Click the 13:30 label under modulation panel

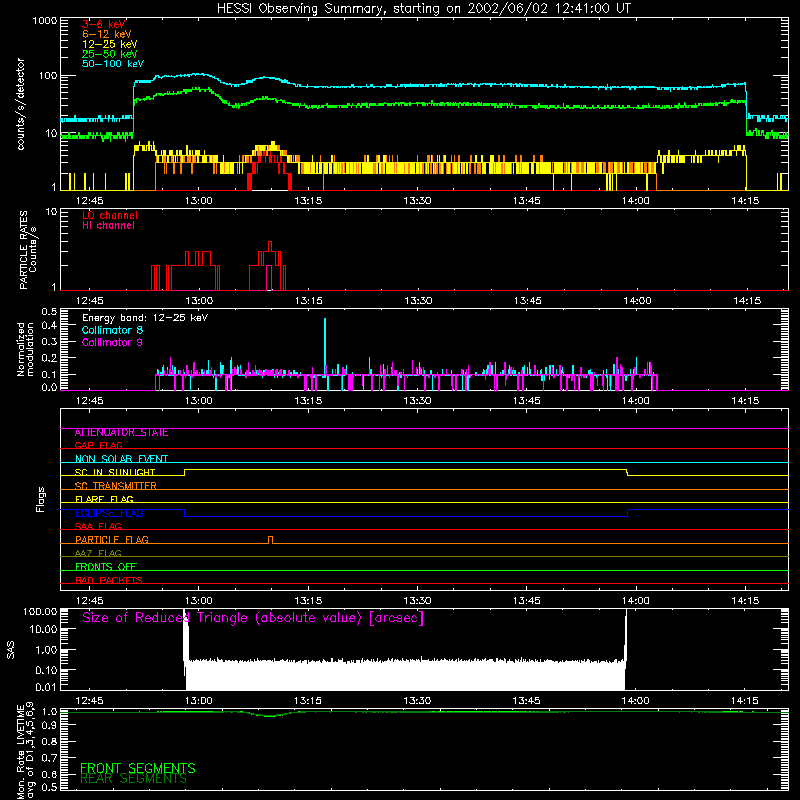(x=417, y=401)
